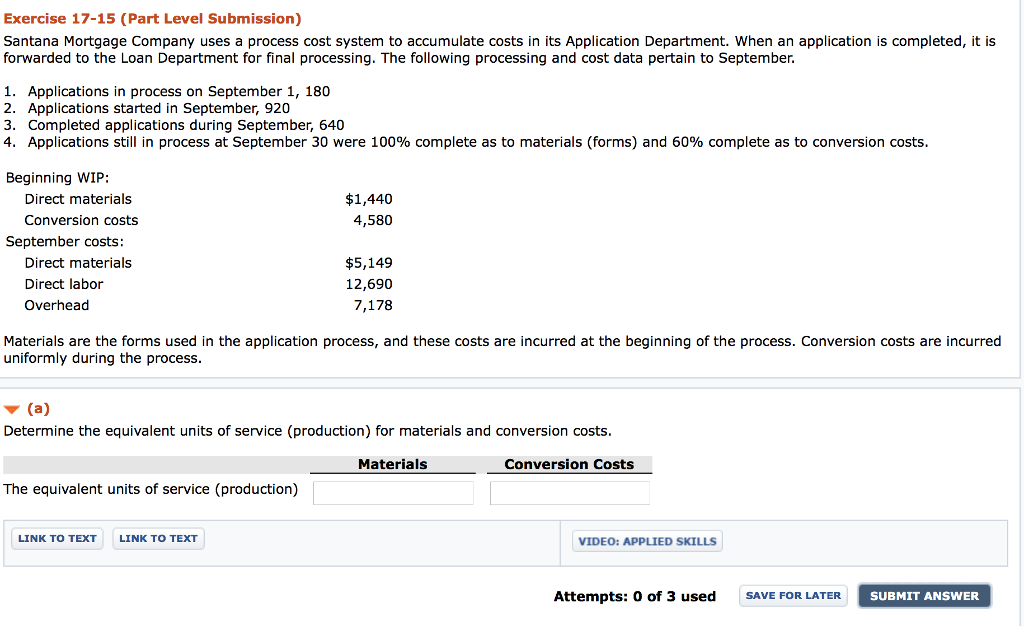
Task: Focus the Conversion Costs equivalent units field
Action: [x=569, y=493]
